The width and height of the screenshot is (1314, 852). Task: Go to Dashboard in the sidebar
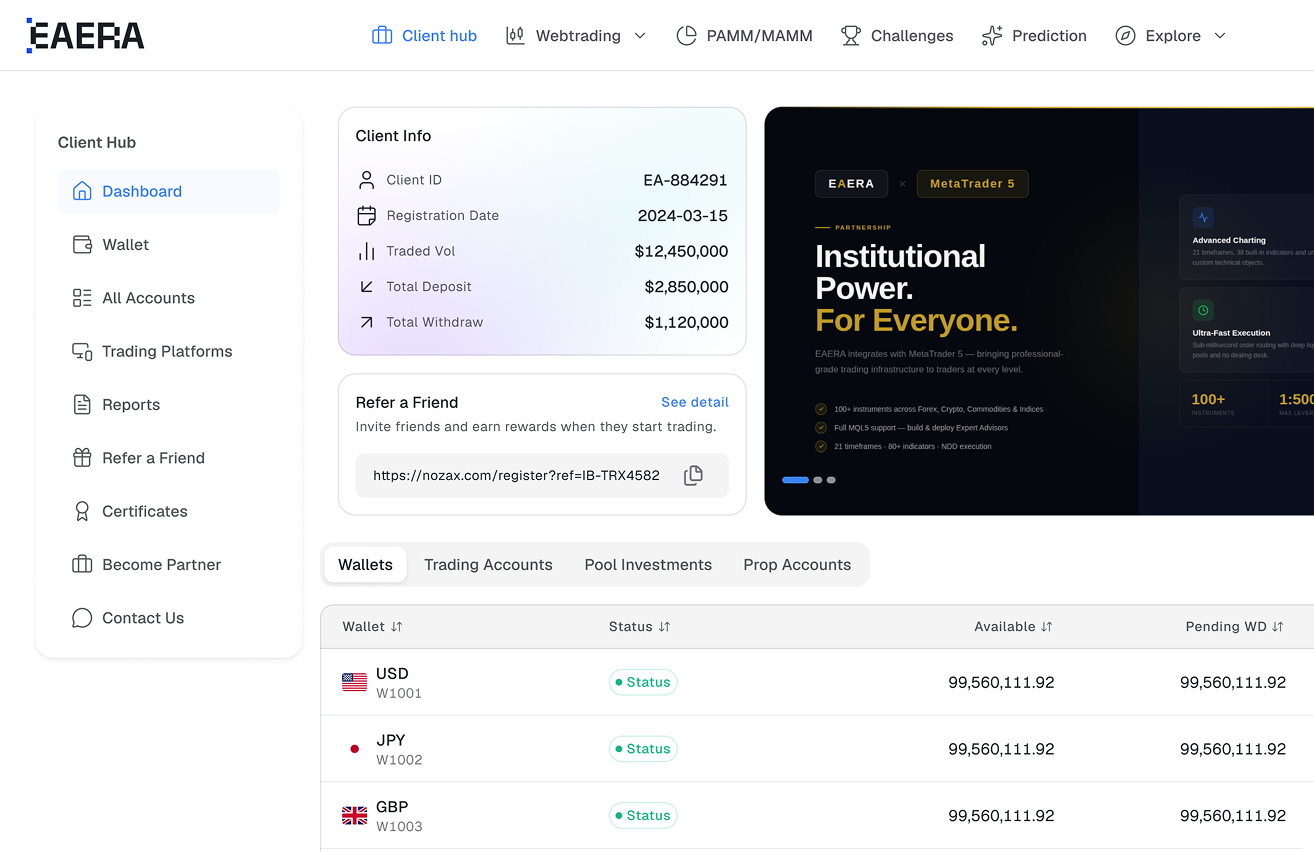coord(169,191)
